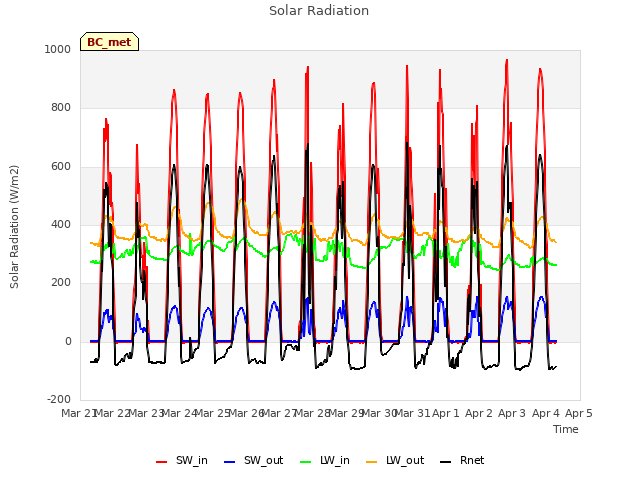Click the 400 y-axis tick label
Image resolution: width=640 pixels, height=480 pixels.
tap(61, 224)
